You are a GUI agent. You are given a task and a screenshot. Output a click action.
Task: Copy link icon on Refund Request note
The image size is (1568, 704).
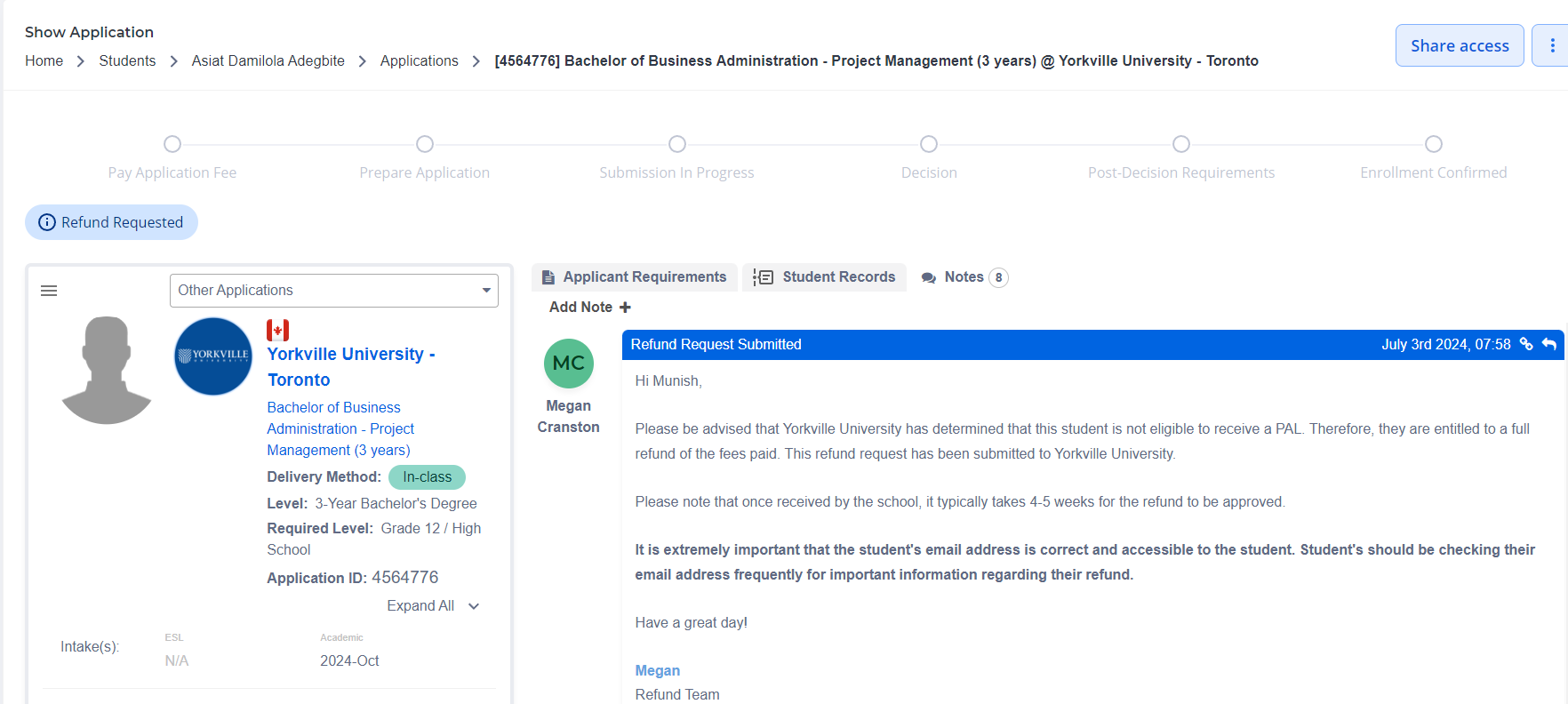pyautogui.click(x=1526, y=344)
